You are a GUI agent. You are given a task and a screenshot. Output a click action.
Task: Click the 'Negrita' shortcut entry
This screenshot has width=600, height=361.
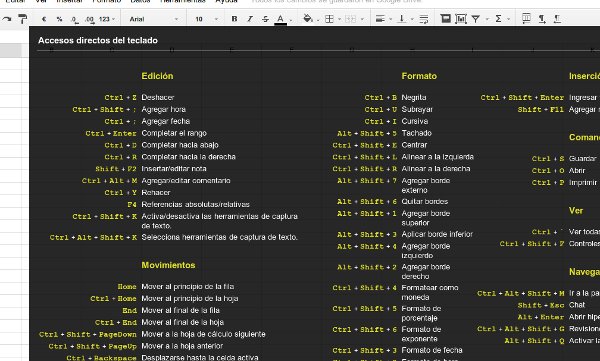414,97
